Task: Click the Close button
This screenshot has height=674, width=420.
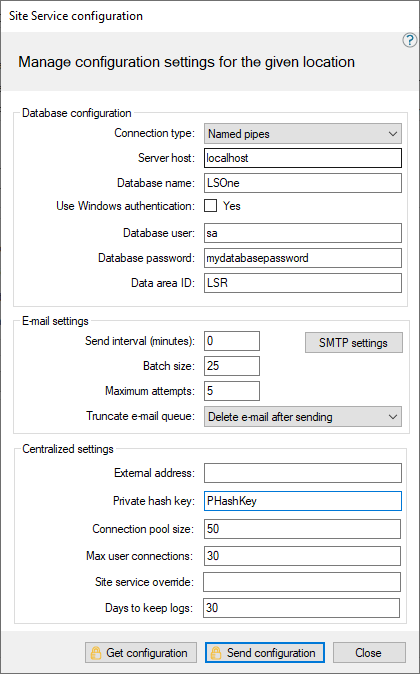Action: click(x=369, y=653)
